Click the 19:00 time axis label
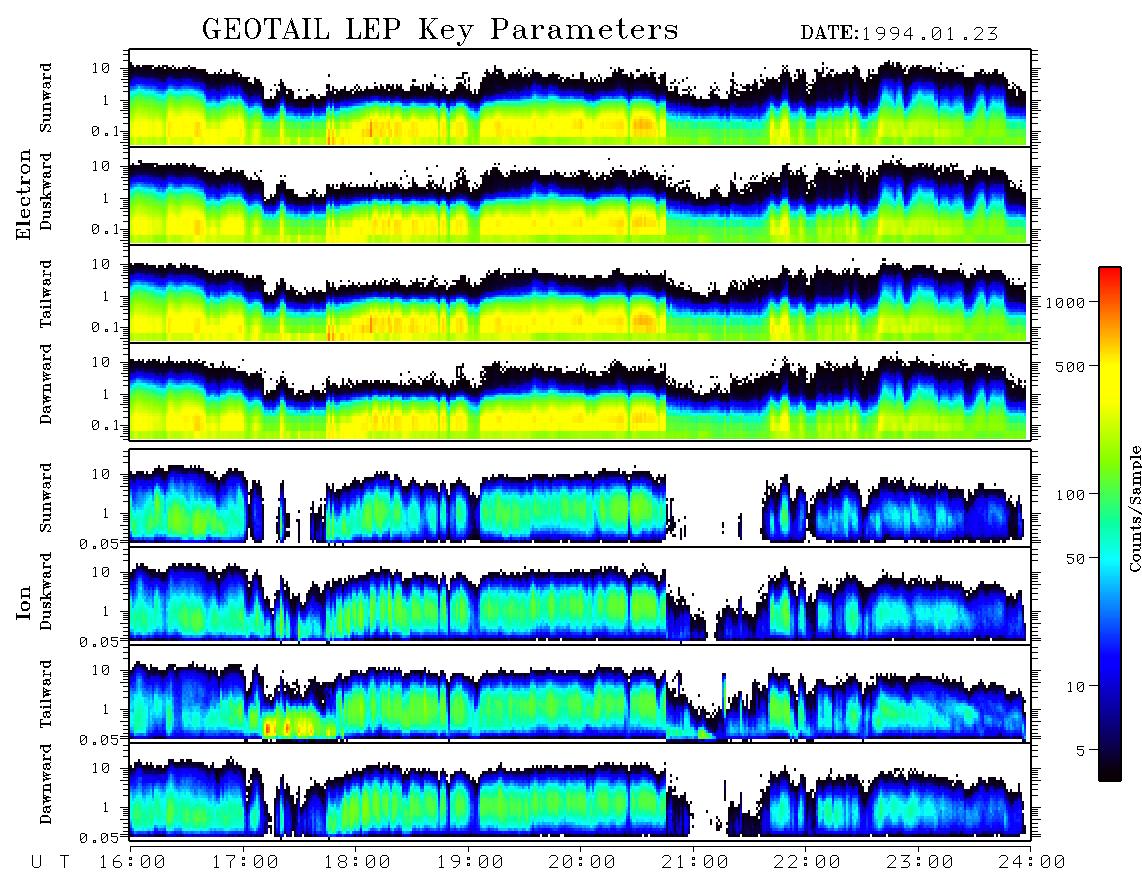This screenshot has width=1142, height=880. [x=470, y=862]
